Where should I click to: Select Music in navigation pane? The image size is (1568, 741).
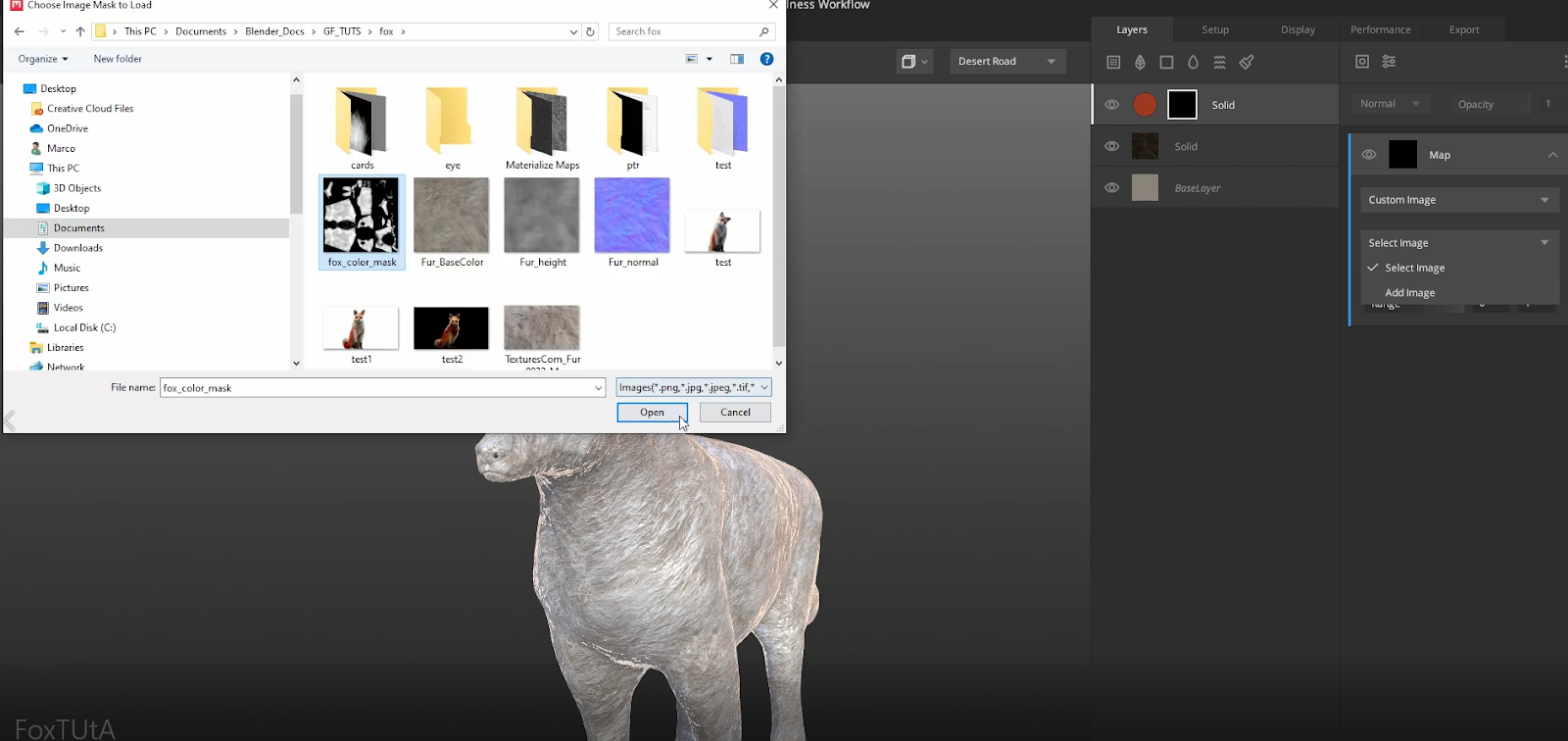(x=67, y=268)
